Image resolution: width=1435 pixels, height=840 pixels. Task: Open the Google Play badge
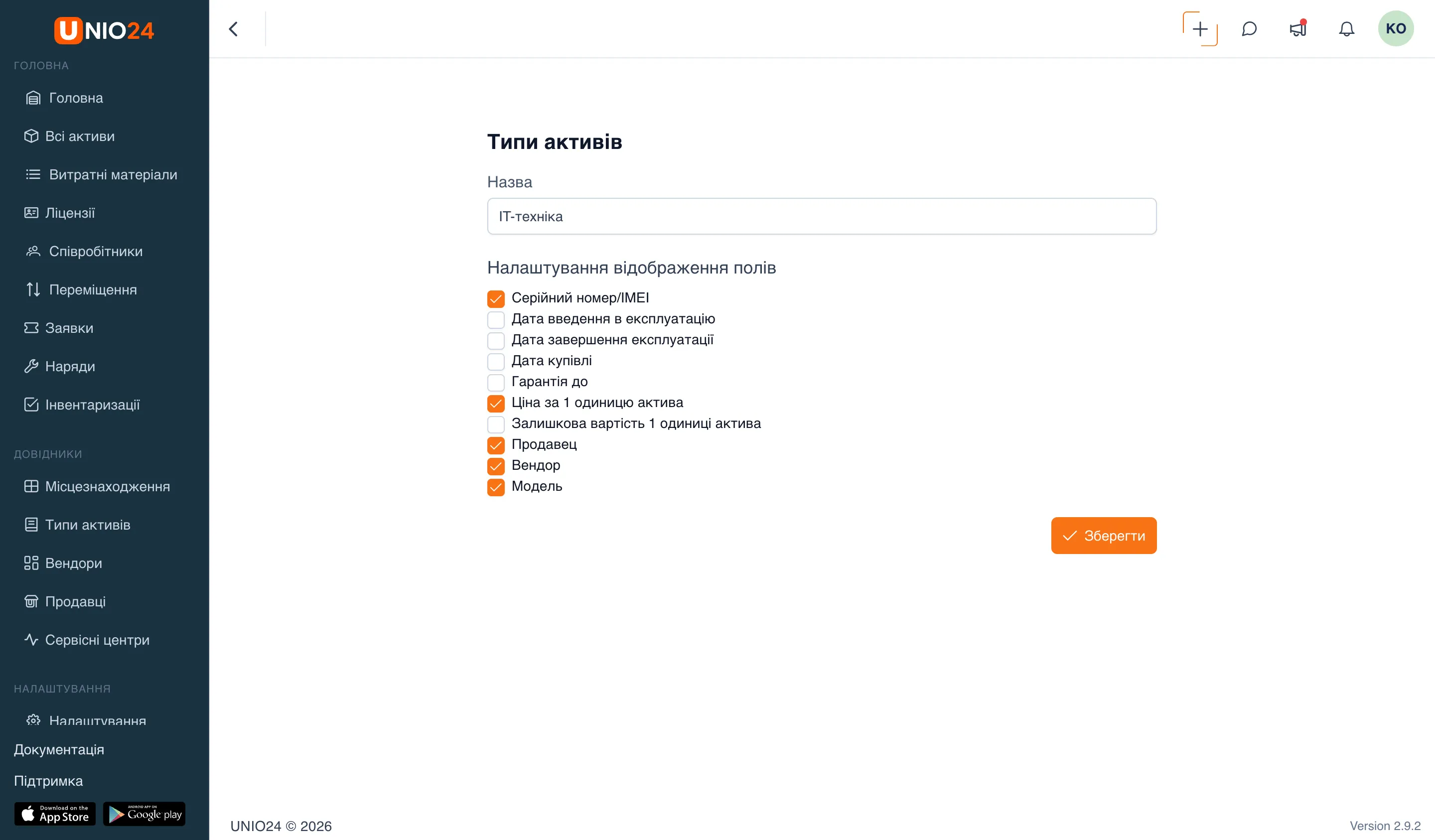pos(144,814)
